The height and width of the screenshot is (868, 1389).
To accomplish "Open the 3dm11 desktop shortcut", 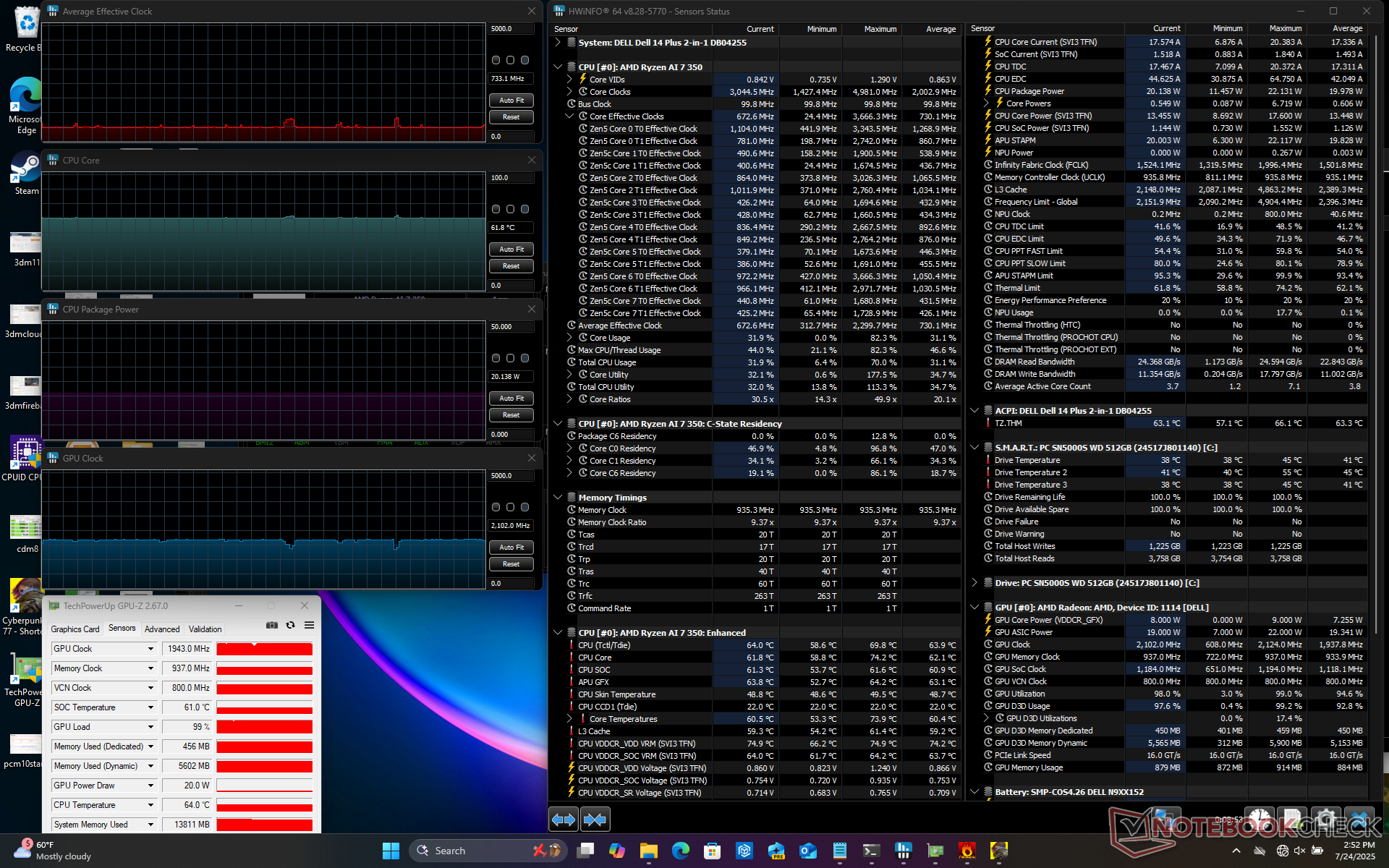I will click(26, 249).
